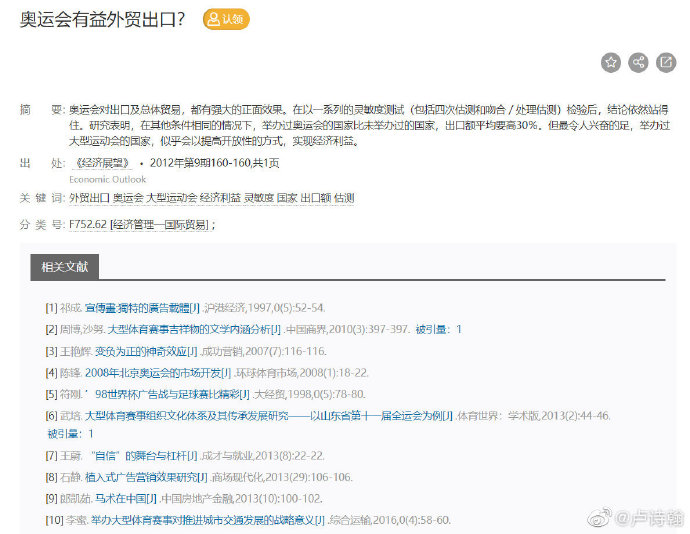Open classification code F752.62 link
The width and height of the screenshot is (690, 534).
(x=87, y=224)
